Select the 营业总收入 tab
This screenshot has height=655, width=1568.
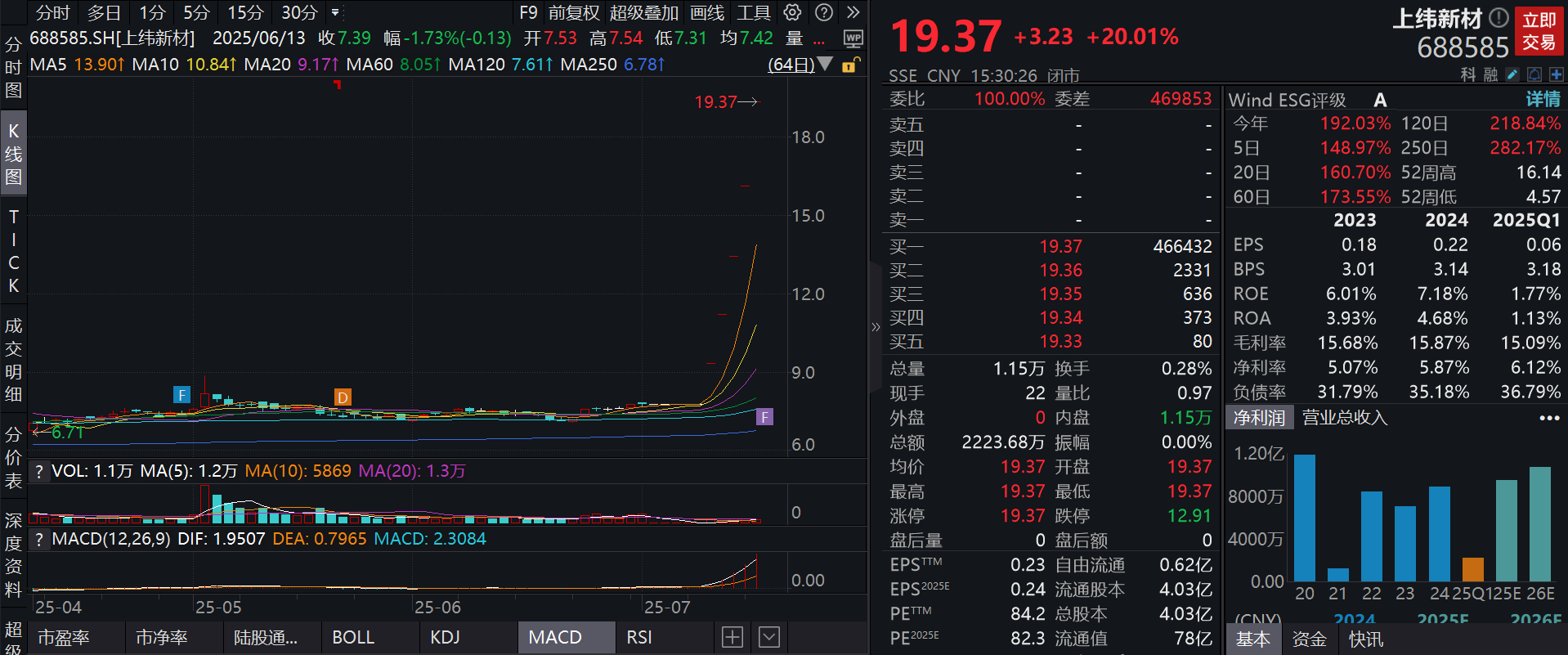[1344, 418]
